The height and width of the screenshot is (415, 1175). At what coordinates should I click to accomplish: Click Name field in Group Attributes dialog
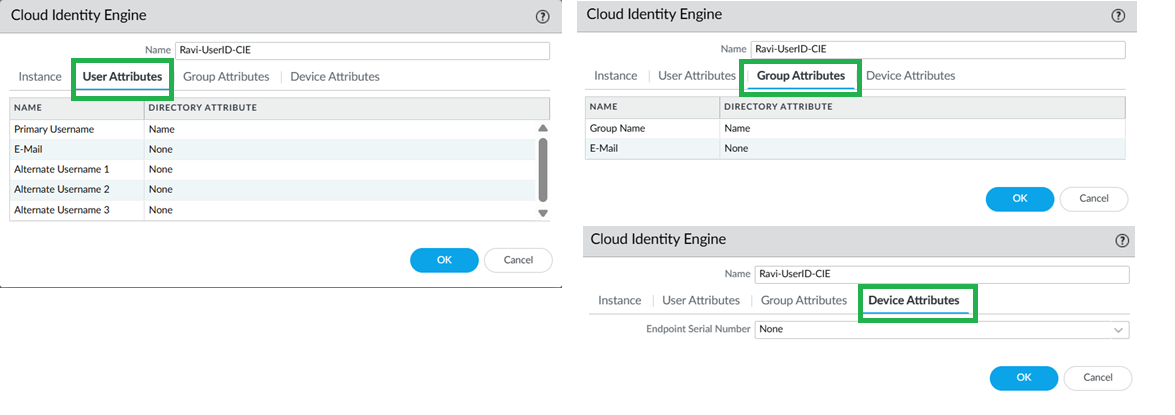(938, 50)
